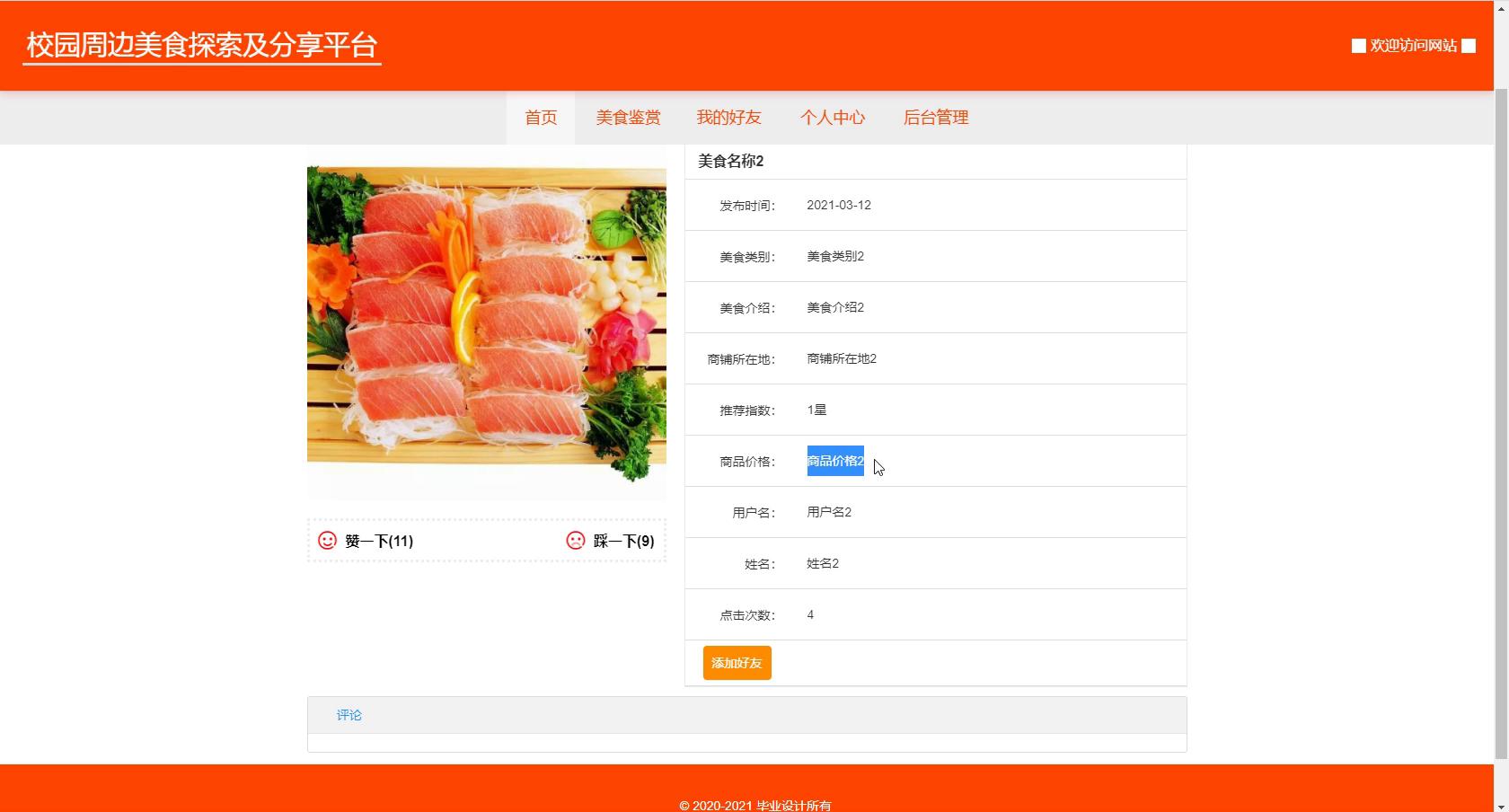1509x812 pixels.
Task: Click the site title 校园周边美食探索及分享平台
Action: tap(202, 45)
